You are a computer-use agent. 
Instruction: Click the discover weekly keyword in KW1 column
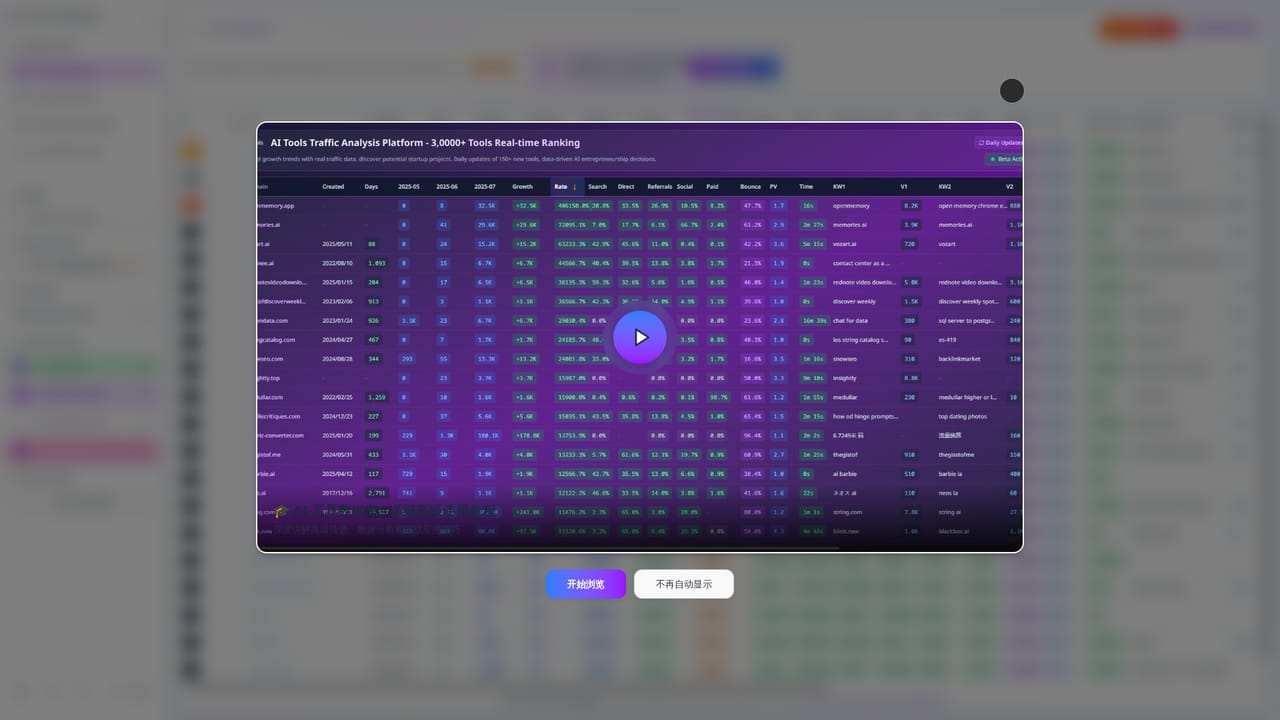[x=854, y=301]
